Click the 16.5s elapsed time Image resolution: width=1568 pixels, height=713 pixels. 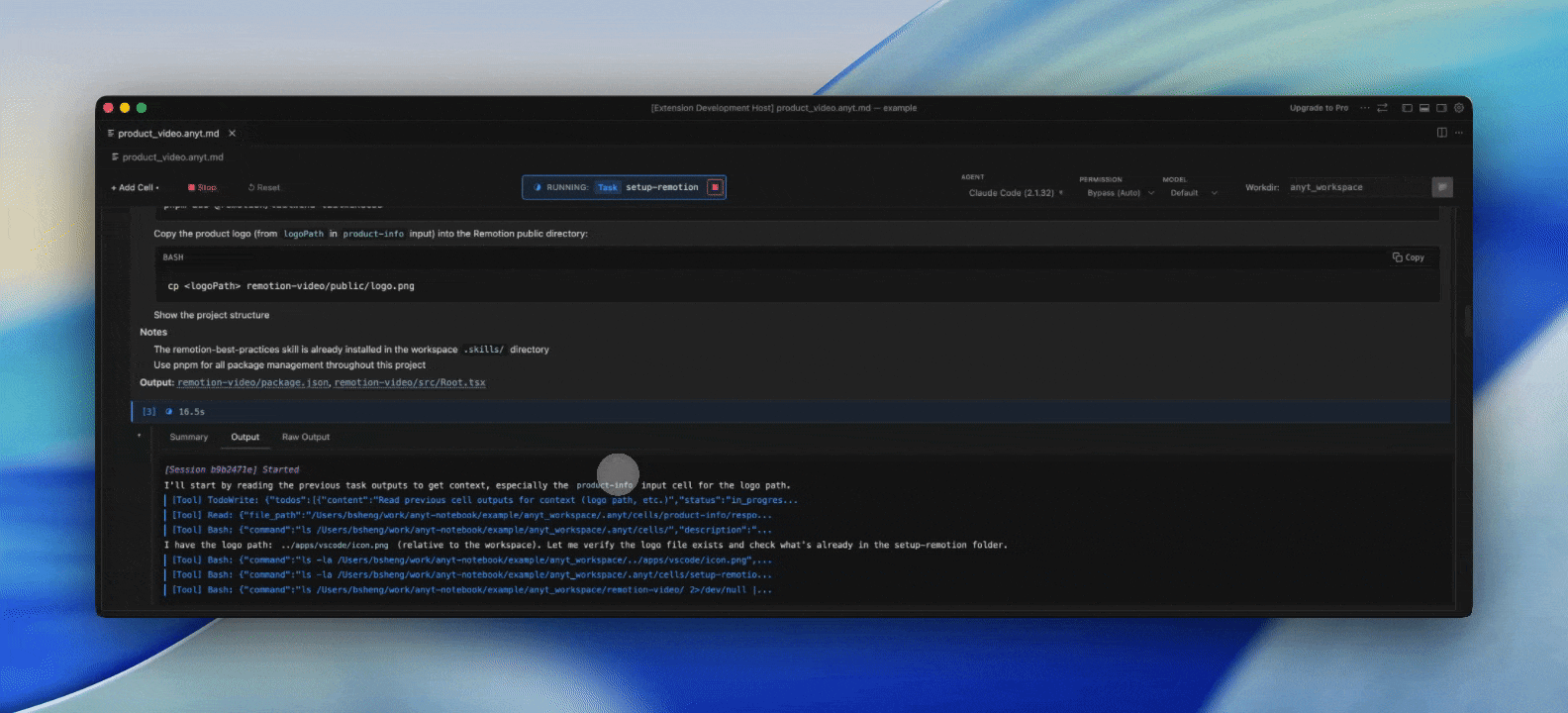[191, 412]
